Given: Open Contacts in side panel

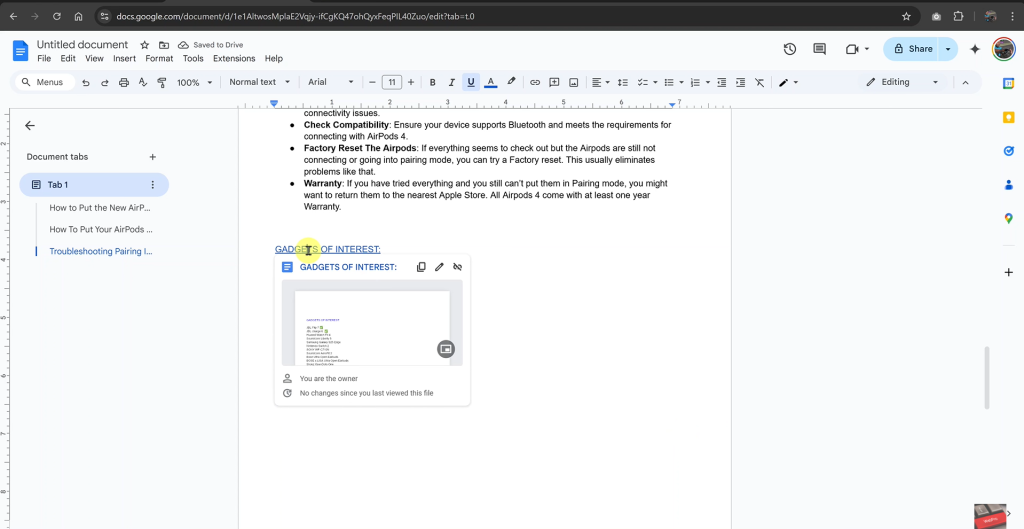Looking at the screenshot, I should [x=1008, y=185].
